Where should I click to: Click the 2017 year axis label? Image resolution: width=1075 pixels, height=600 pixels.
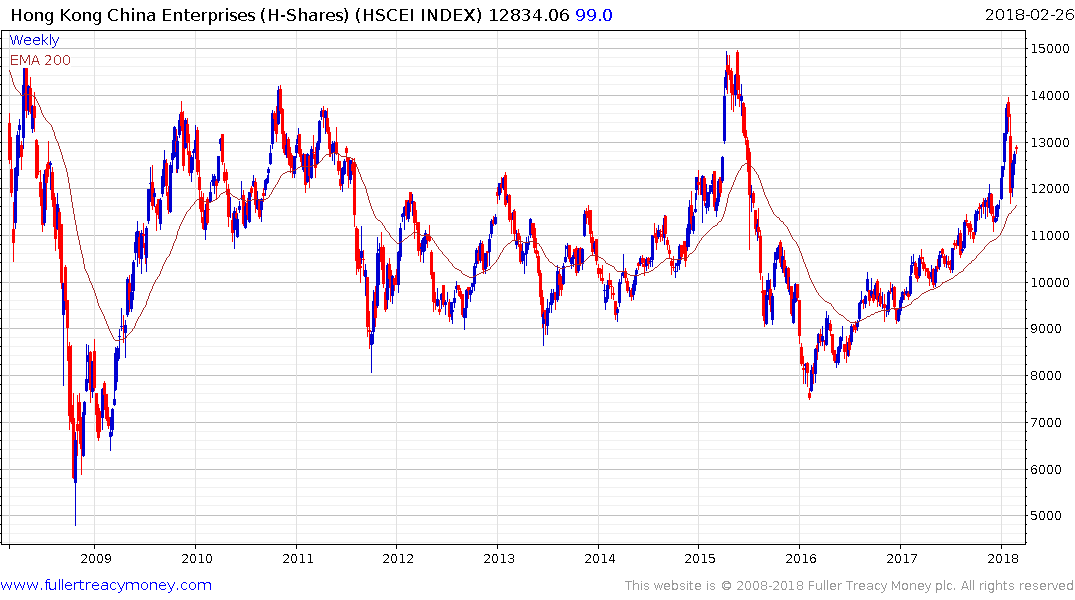902,558
